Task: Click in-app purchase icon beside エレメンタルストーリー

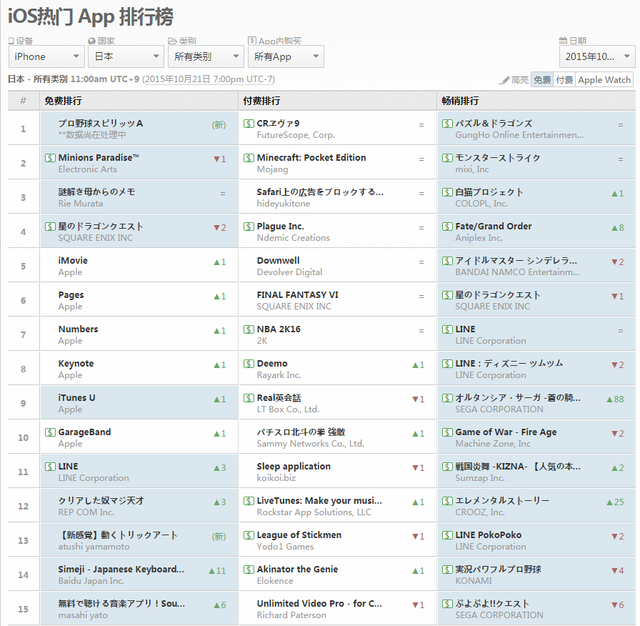Action: 447,500
